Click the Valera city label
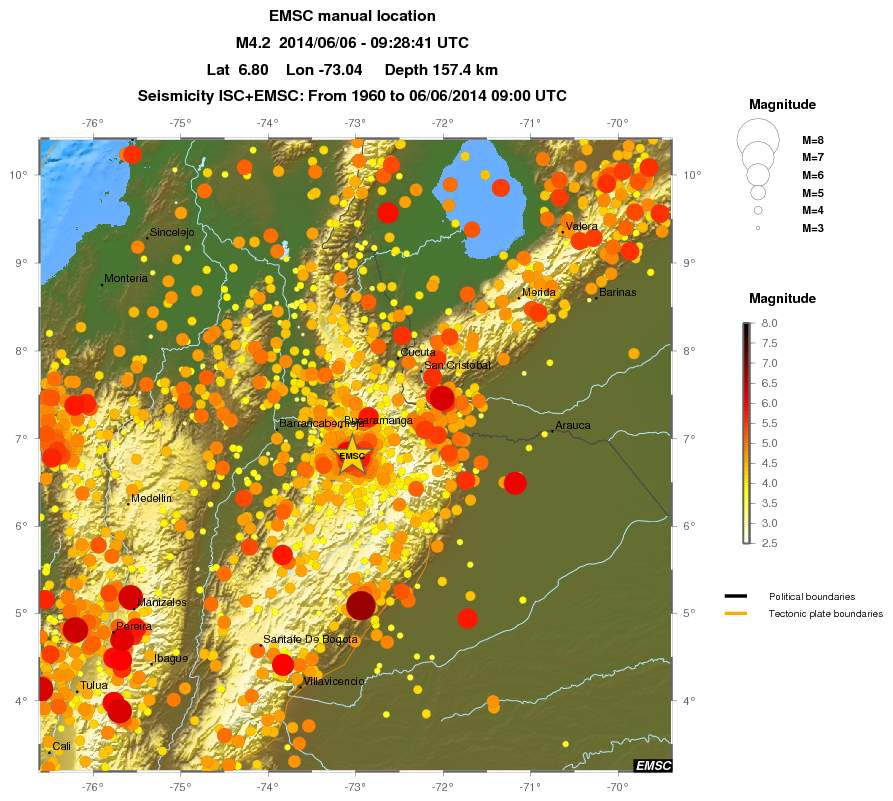893x801 pixels. (581, 226)
